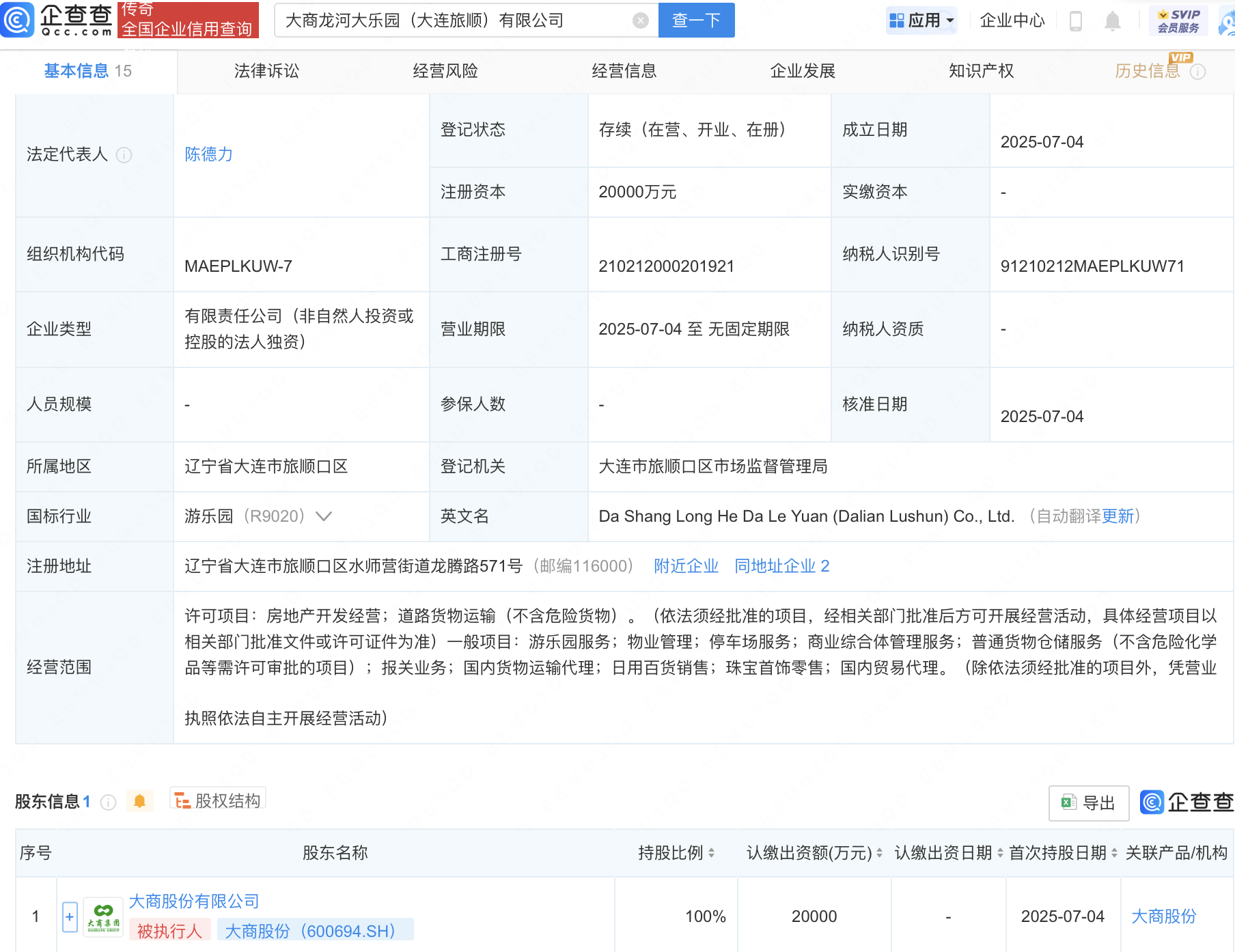Expand the 游乐园 (R9020) industry chevron

click(324, 516)
